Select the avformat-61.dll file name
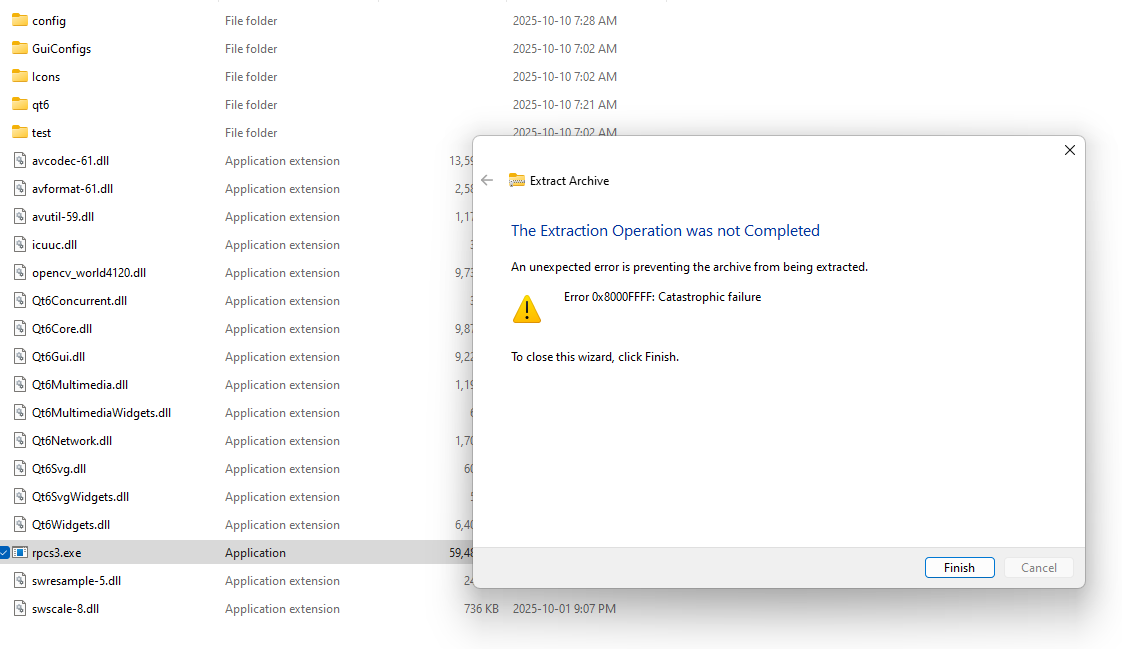The image size is (1122, 649). [x=72, y=188]
